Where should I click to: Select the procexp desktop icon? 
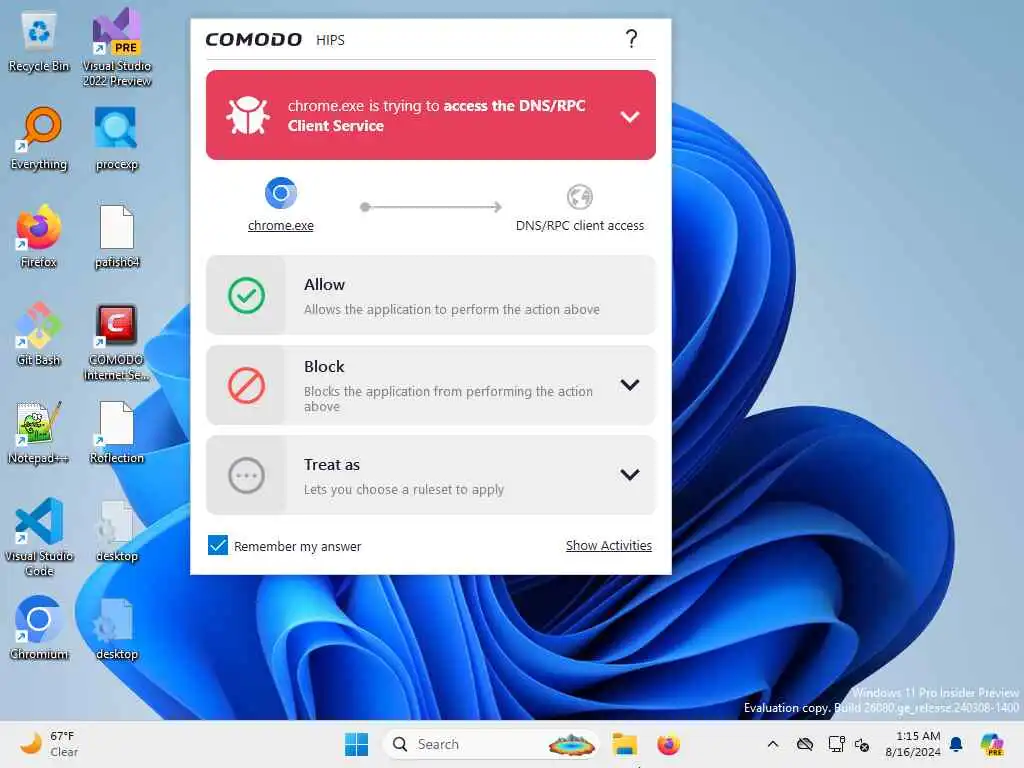coord(117,139)
